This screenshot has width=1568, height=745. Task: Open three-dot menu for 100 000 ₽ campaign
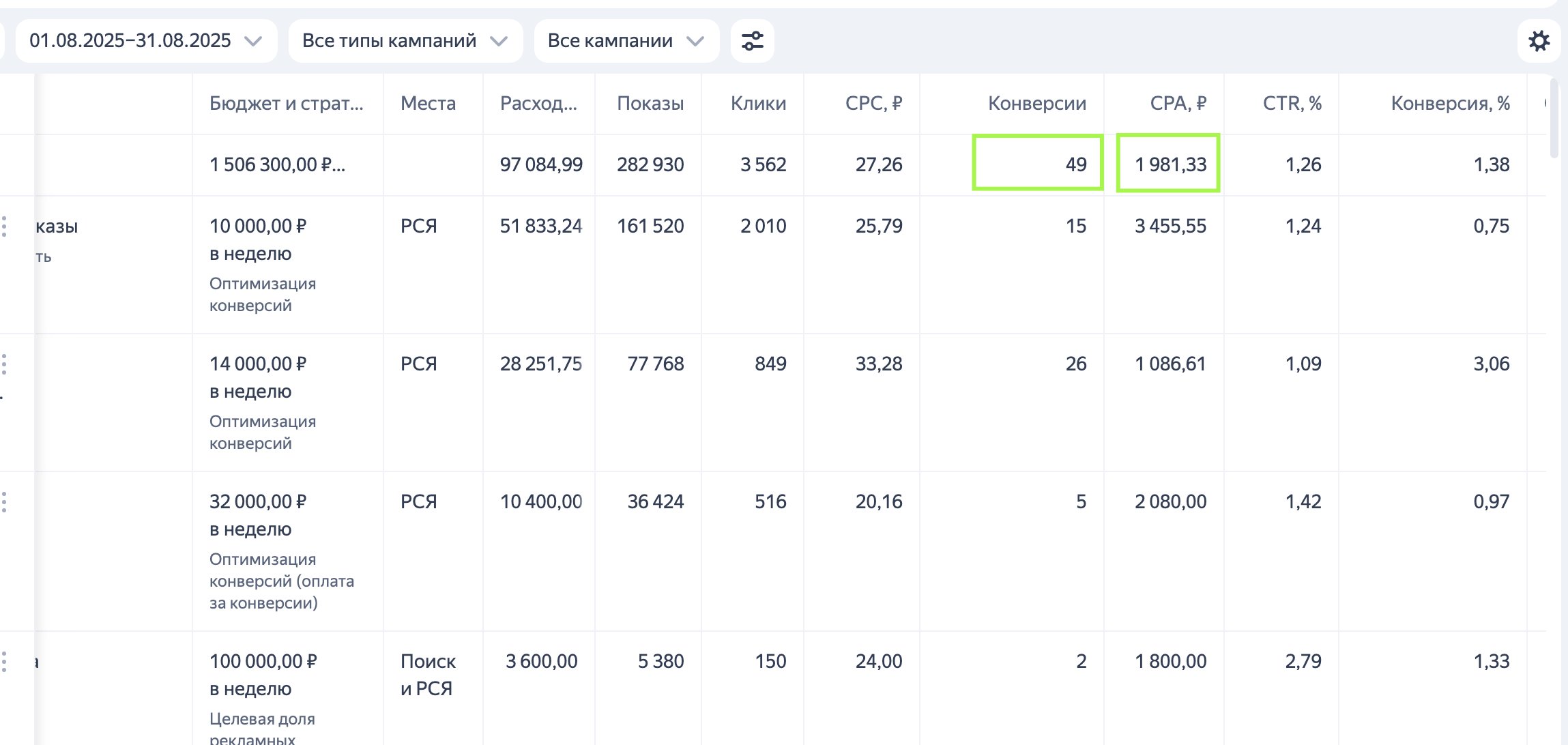click(x=5, y=662)
